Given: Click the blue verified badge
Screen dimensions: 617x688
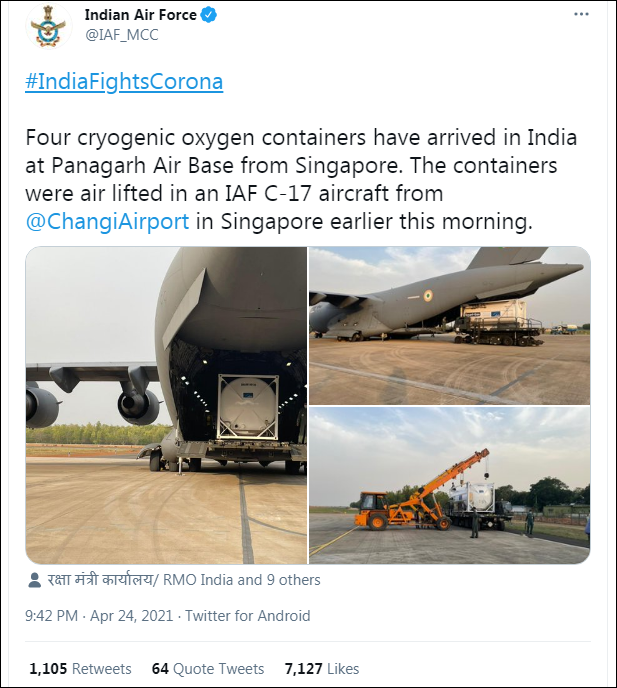Looking at the screenshot, I should click(206, 15).
